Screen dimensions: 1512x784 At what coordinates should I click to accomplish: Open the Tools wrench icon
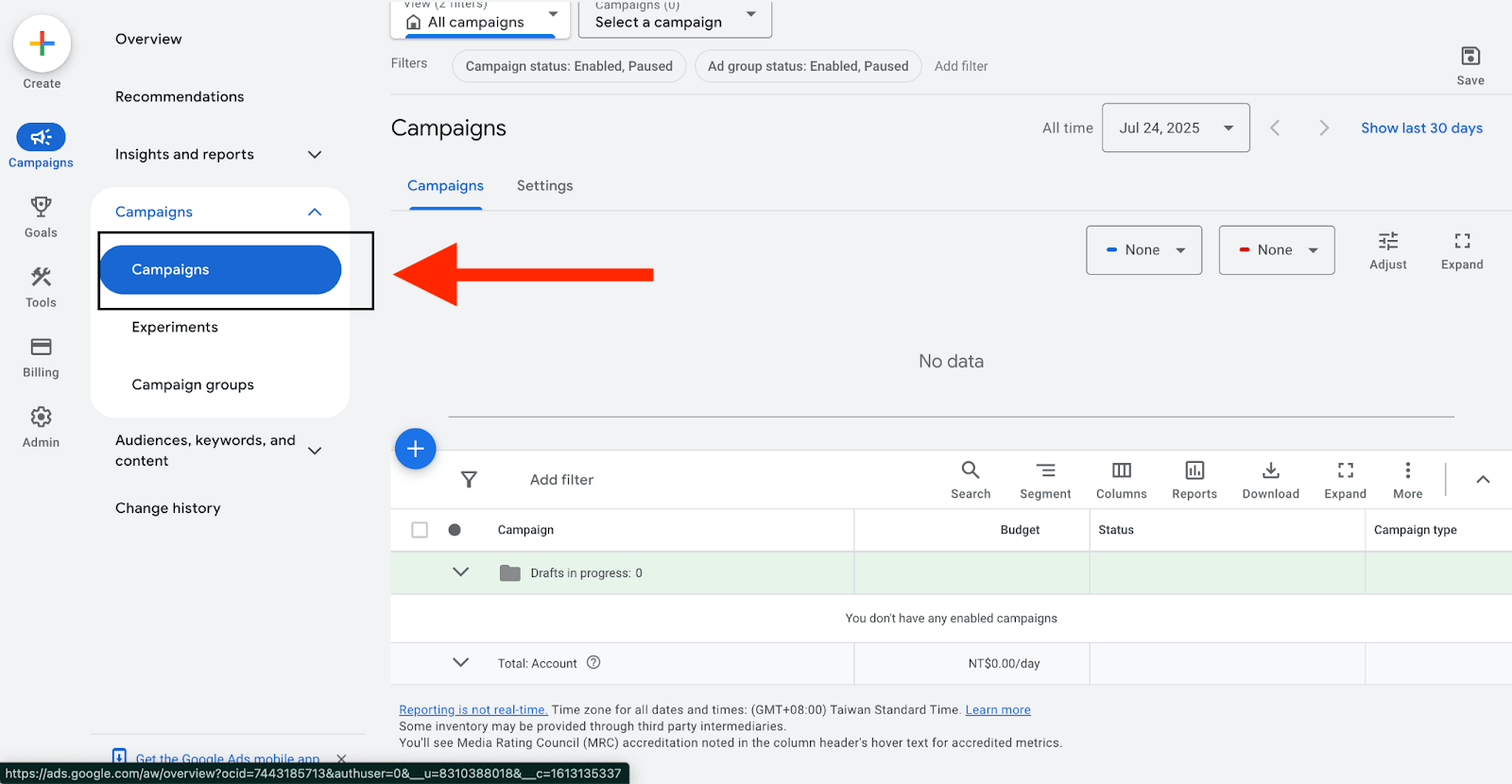point(41,277)
